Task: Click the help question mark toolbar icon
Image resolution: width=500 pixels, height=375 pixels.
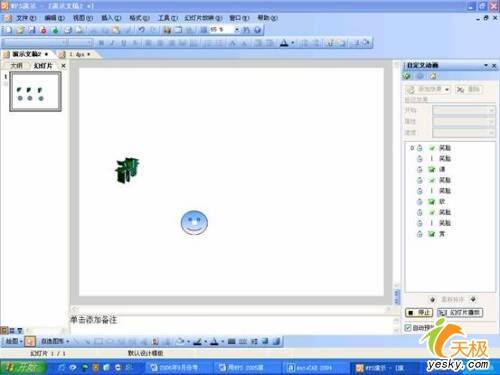Action: pyautogui.click(x=257, y=30)
